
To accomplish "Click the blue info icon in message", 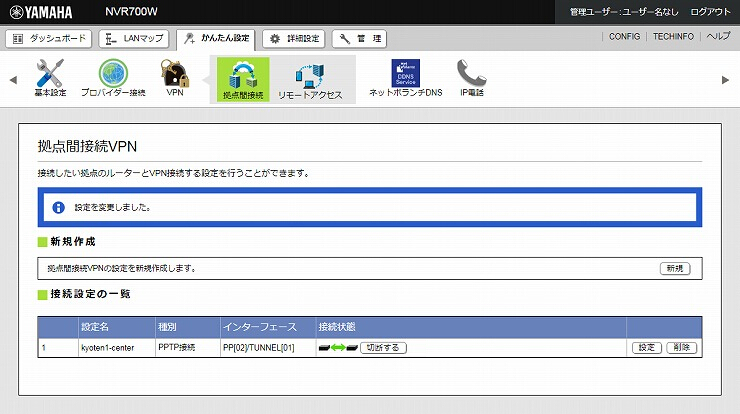I will [59, 207].
